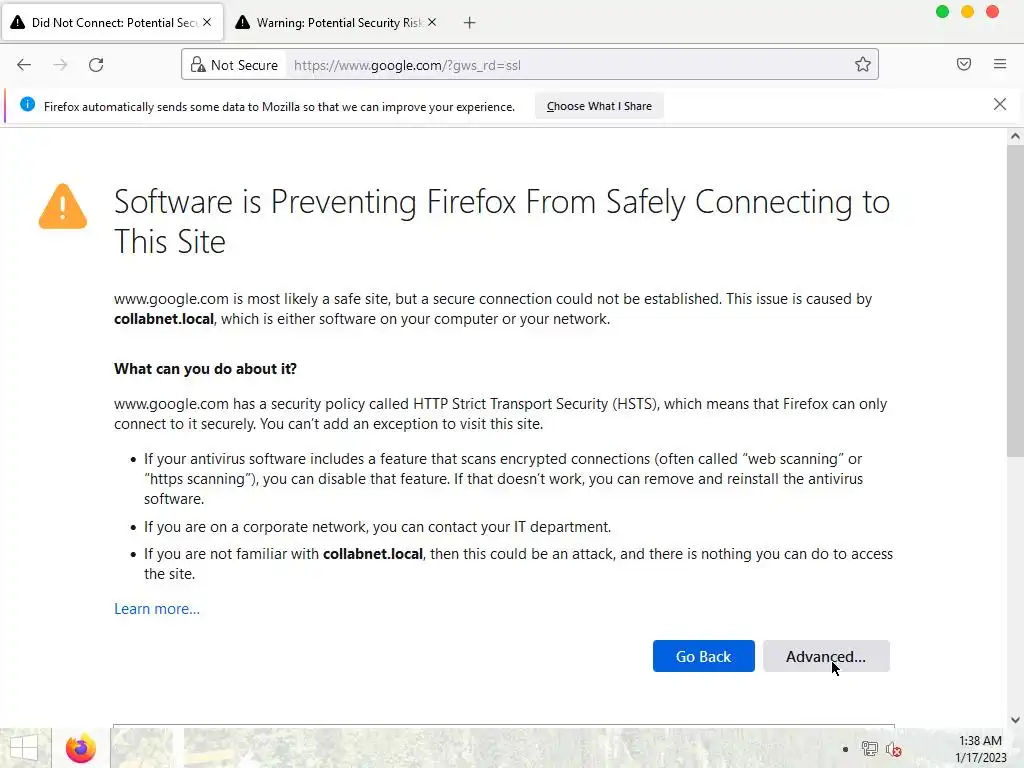The height and width of the screenshot is (768, 1024).
Task: Click the network tray icon
Action: coord(870,749)
